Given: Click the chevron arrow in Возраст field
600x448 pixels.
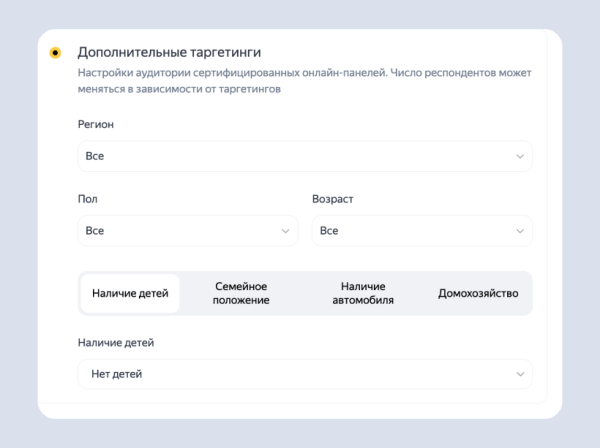Looking at the screenshot, I should point(519,231).
